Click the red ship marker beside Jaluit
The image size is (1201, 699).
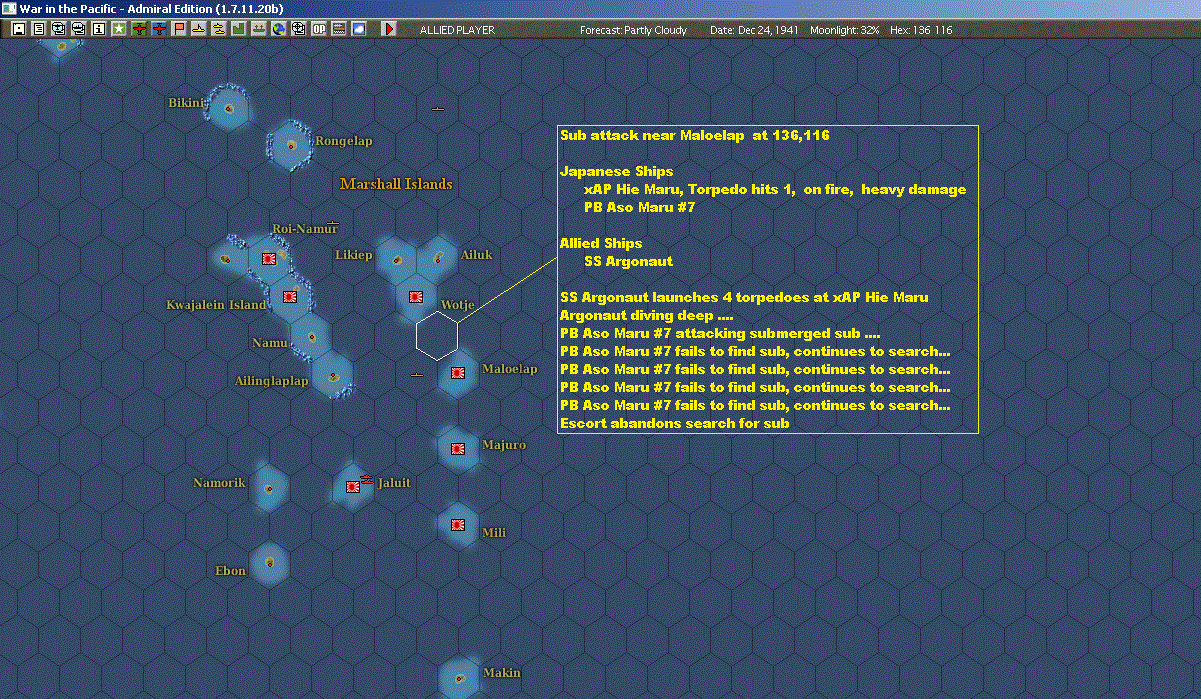tap(367, 479)
